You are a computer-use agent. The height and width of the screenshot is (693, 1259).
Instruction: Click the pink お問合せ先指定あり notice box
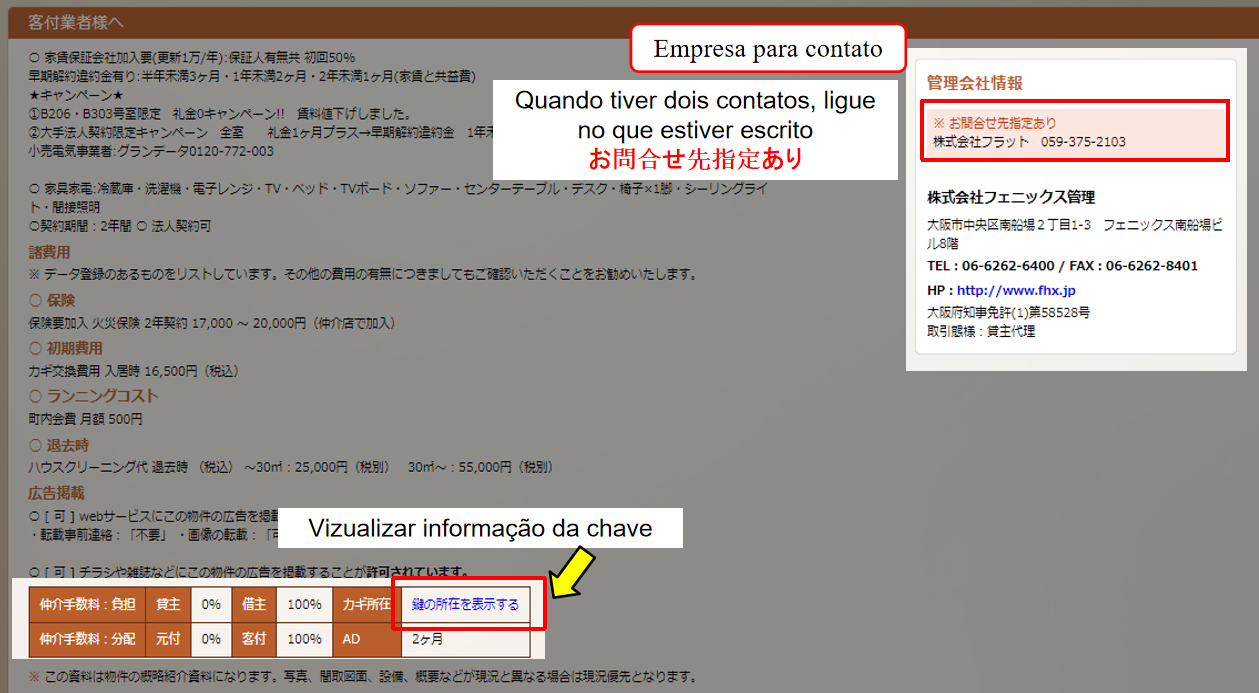coord(1073,132)
